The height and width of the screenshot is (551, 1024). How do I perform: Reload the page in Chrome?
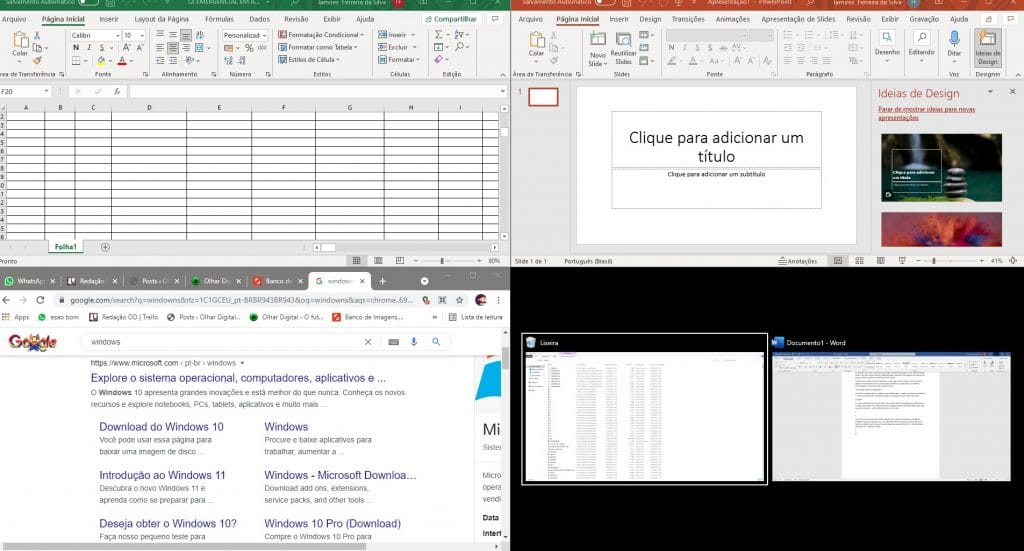[x=40, y=299]
